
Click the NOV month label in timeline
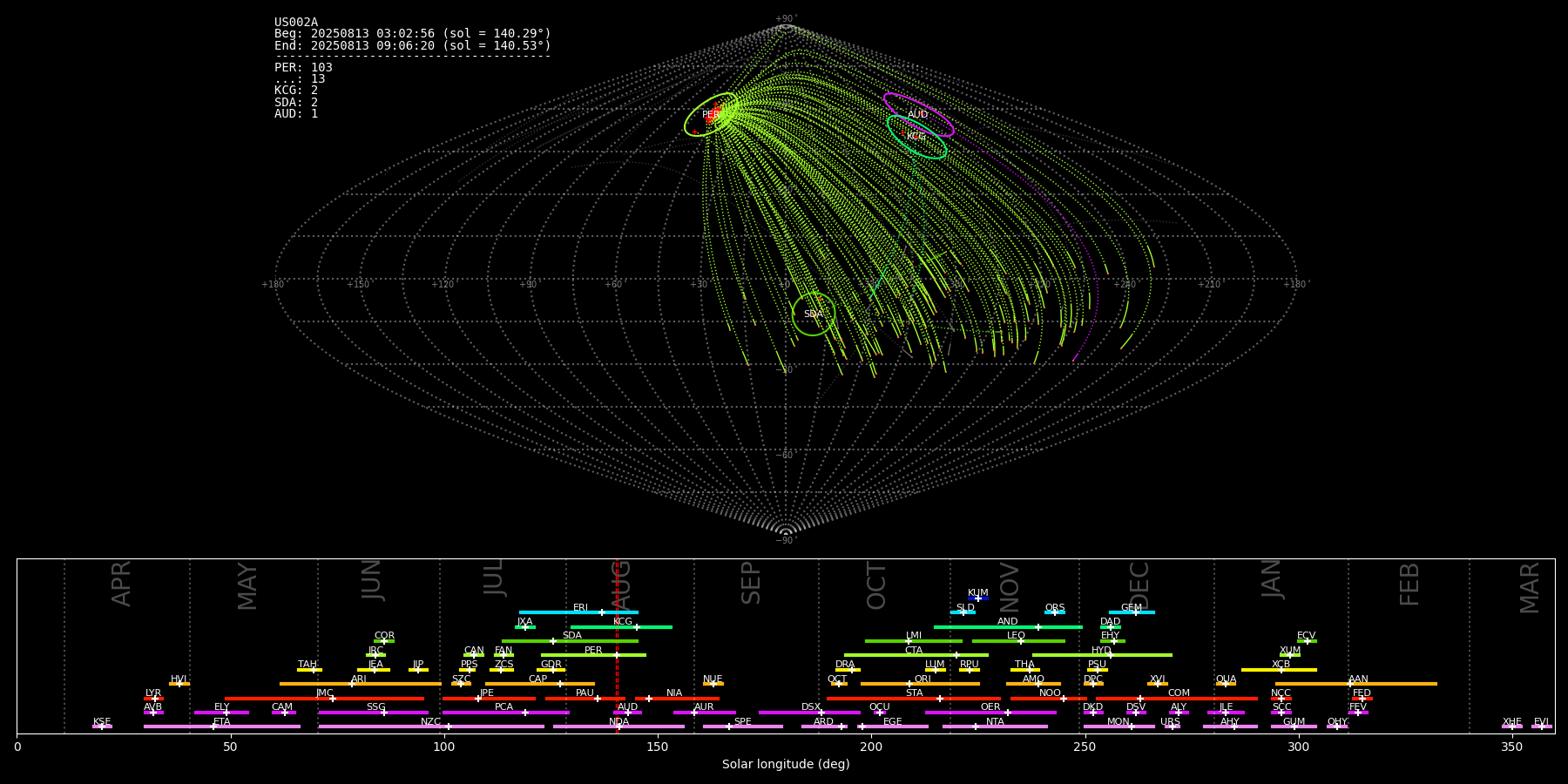click(x=1010, y=588)
